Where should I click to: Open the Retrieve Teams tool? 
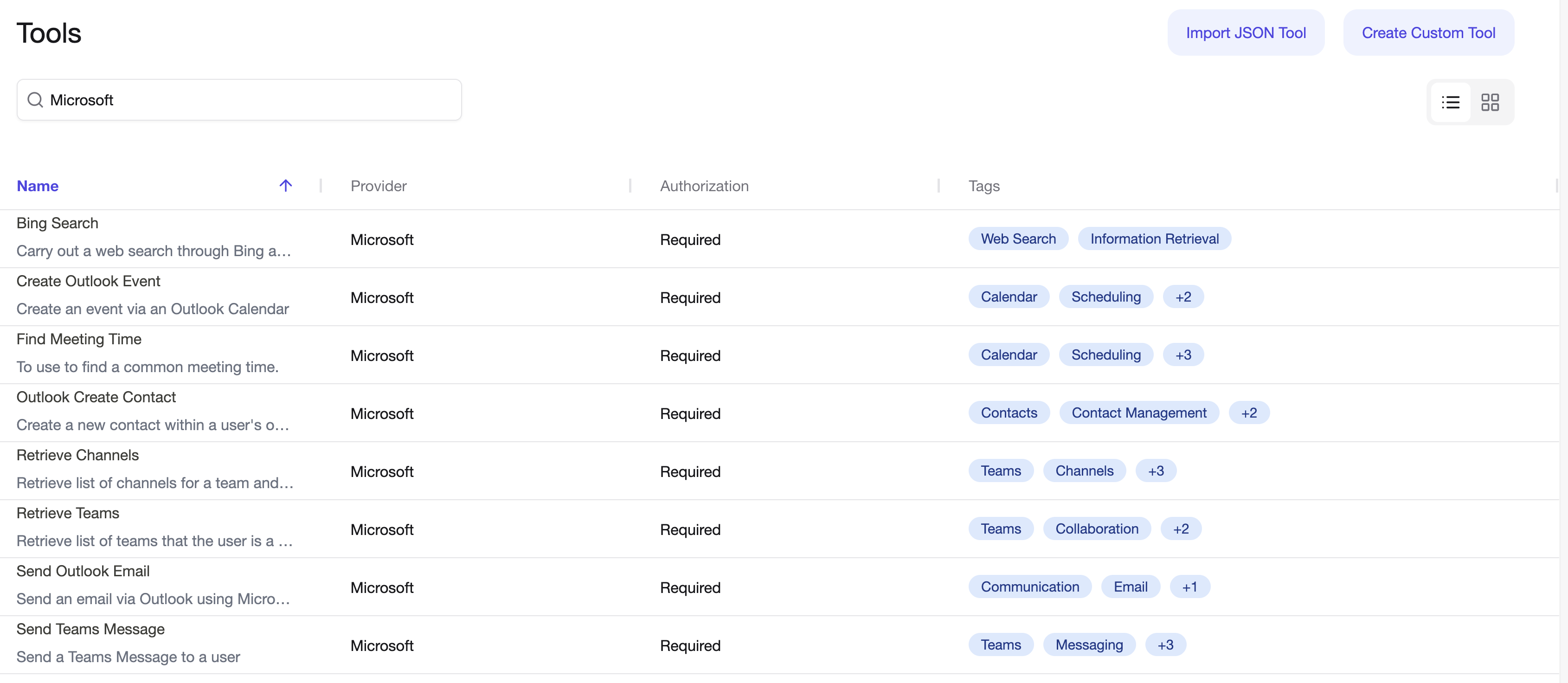pos(68,513)
